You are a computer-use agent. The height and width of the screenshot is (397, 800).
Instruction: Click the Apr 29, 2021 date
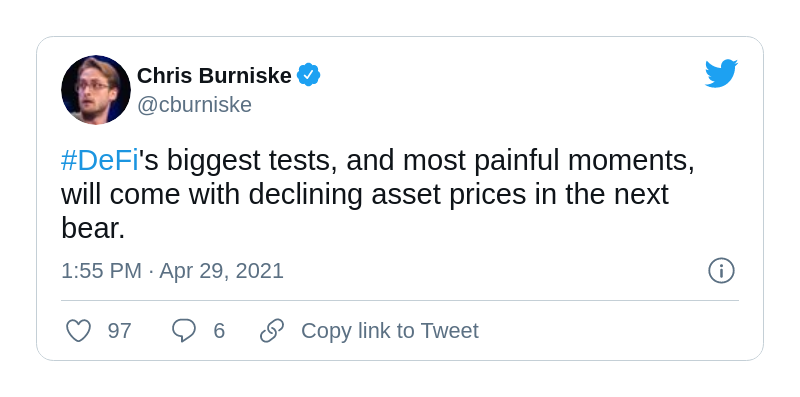(x=221, y=270)
